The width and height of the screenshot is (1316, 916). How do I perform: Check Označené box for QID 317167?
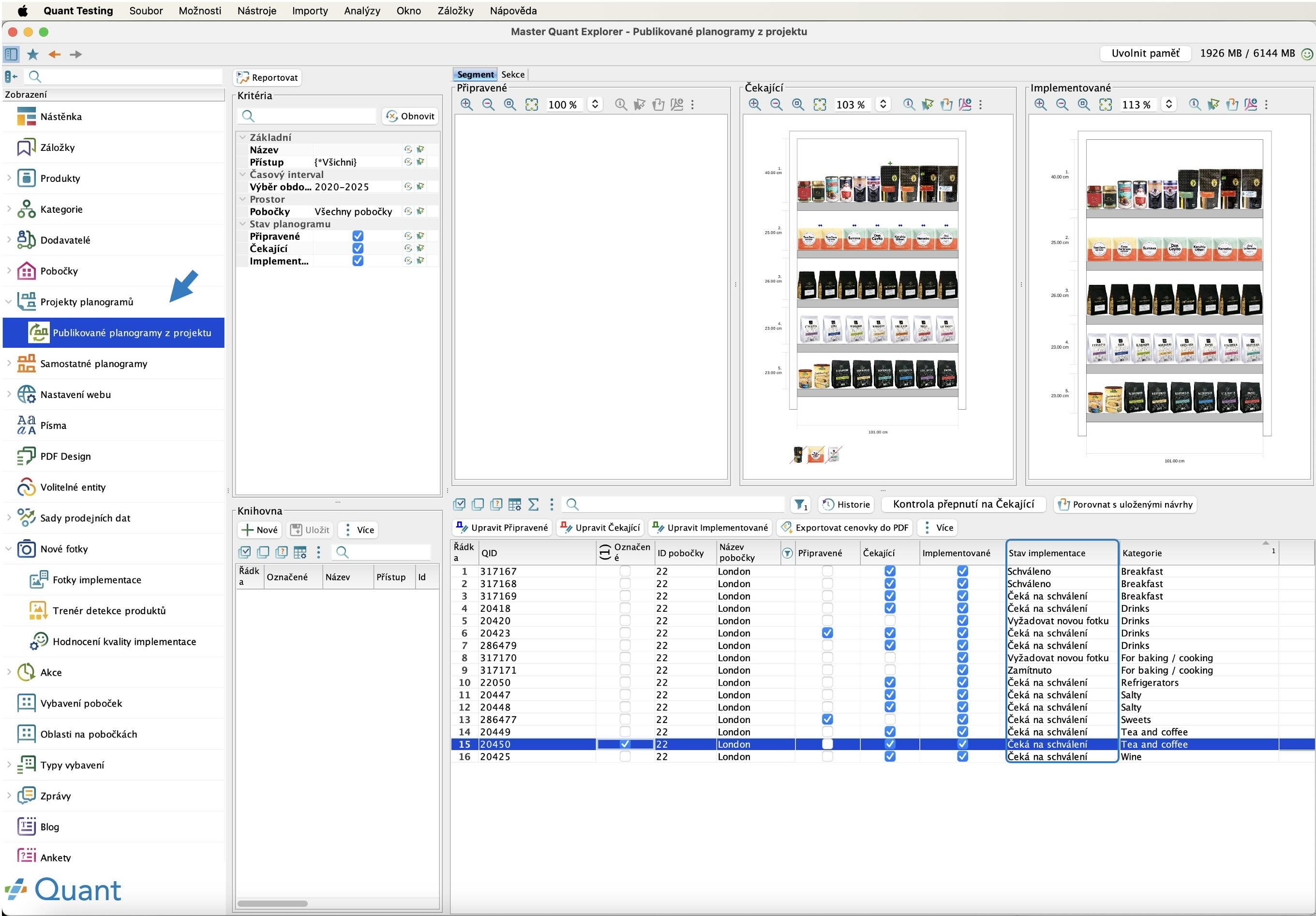pyautogui.click(x=625, y=572)
